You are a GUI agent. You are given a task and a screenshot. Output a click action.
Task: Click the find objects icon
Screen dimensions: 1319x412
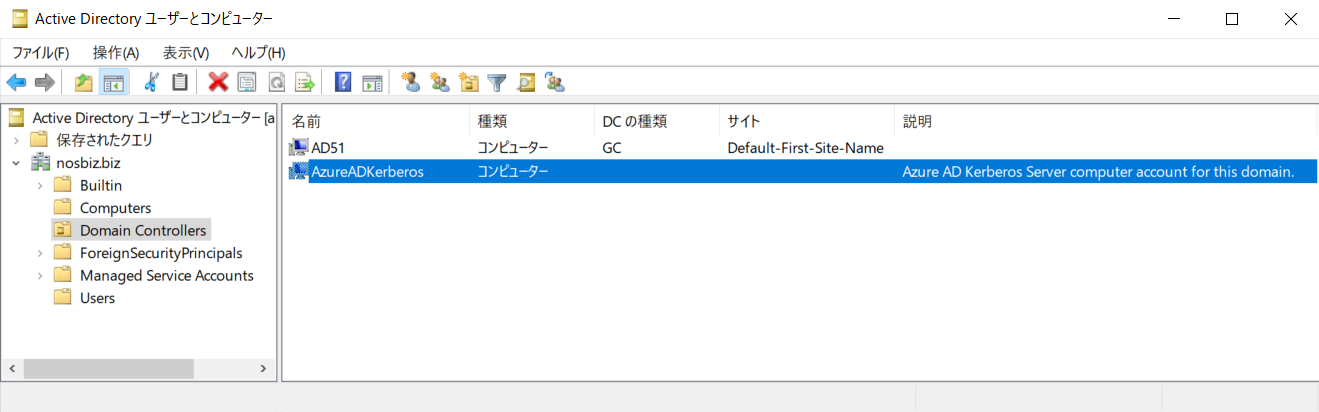(526, 82)
